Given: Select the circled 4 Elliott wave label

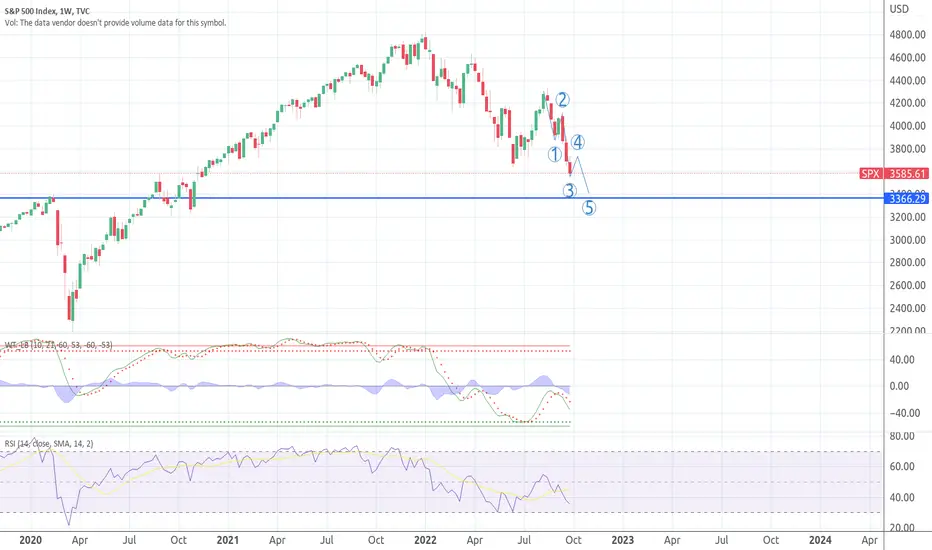Looking at the screenshot, I should [578, 142].
